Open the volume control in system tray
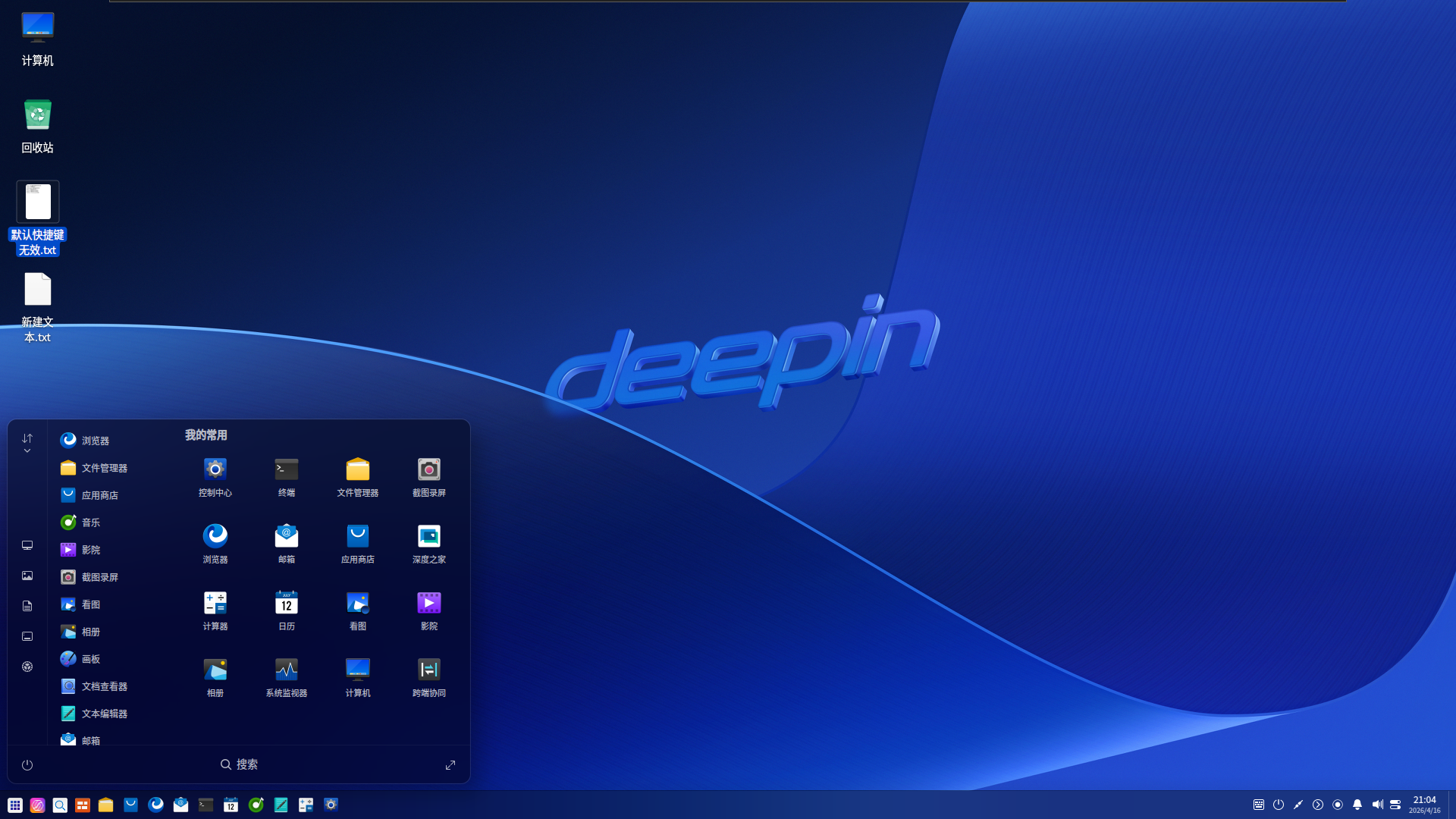The width and height of the screenshot is (1456, 819). point(1377,805)
